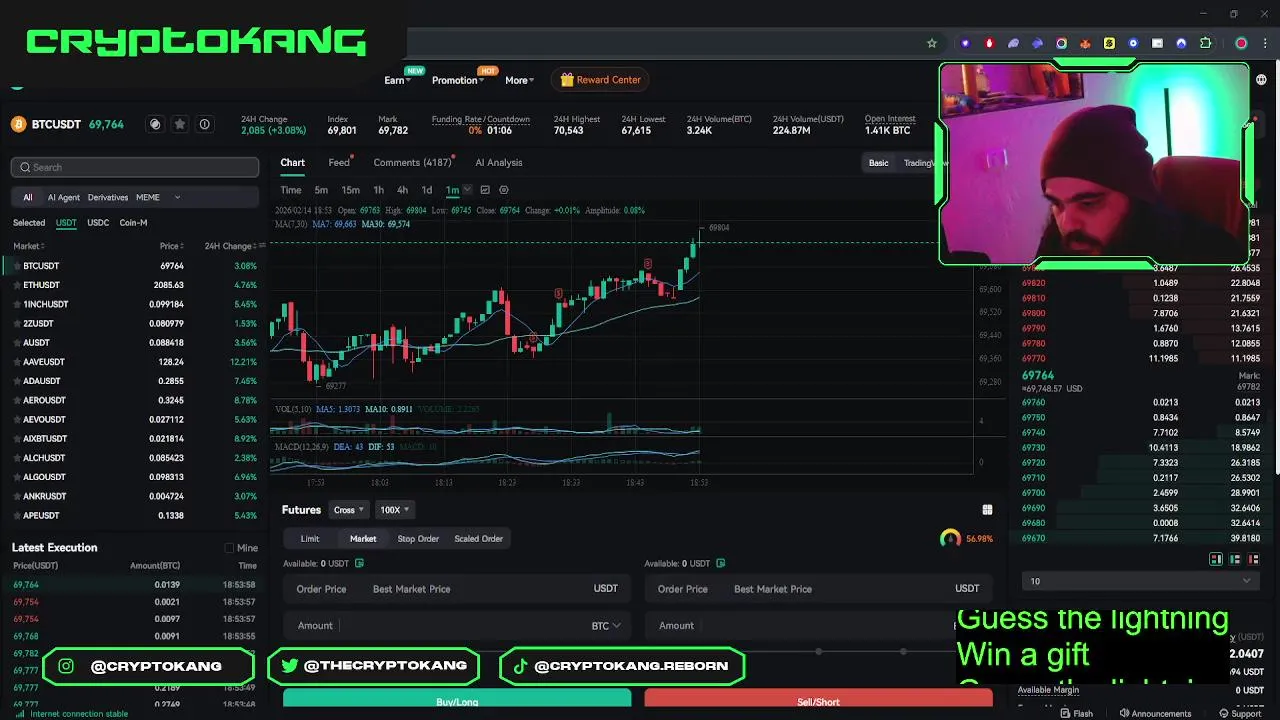Open Support in the bottom bar
The width and height of the screenshot is (1280, 720).
(1239, 713)
